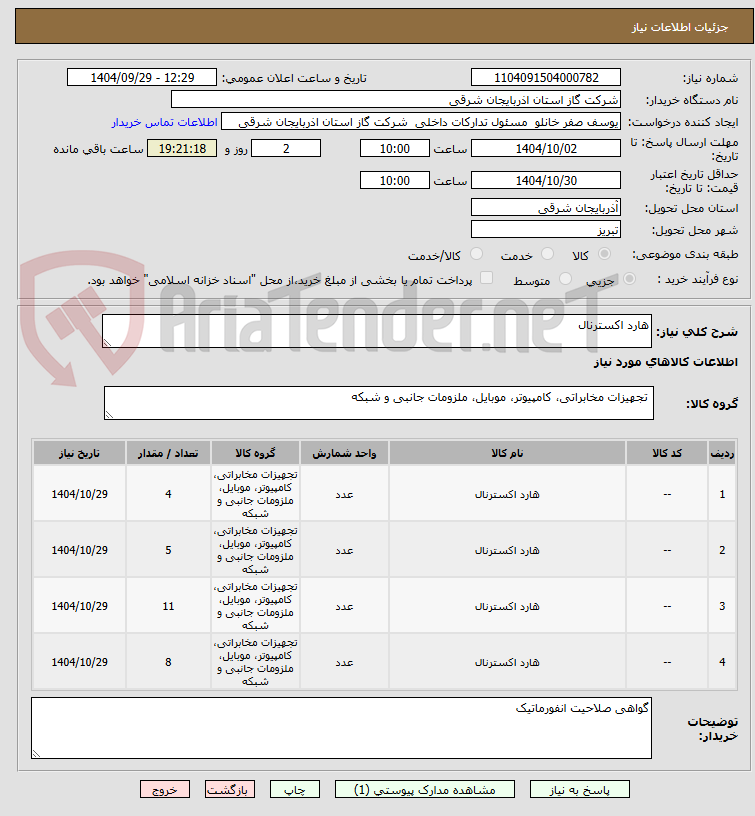This screenshot has height=816, width=755.
Task: Click the request creator field یوسف صفر خانلو
Action: tap(420, 122)
